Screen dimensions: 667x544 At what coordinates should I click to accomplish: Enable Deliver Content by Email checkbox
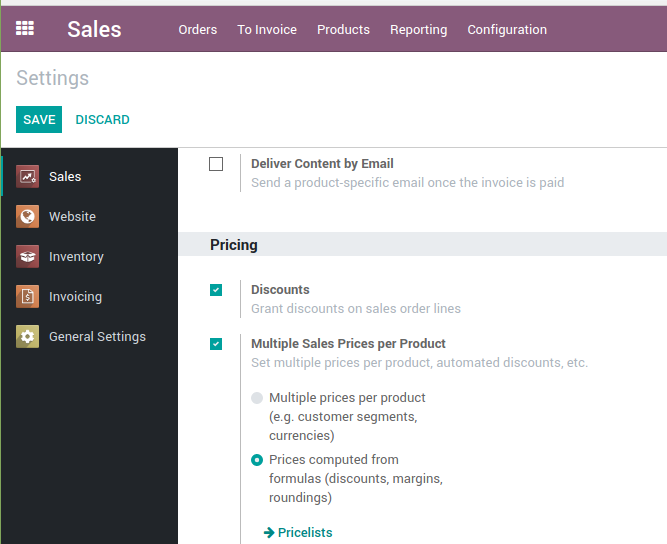pyautogui.click(x=216, y=164)
